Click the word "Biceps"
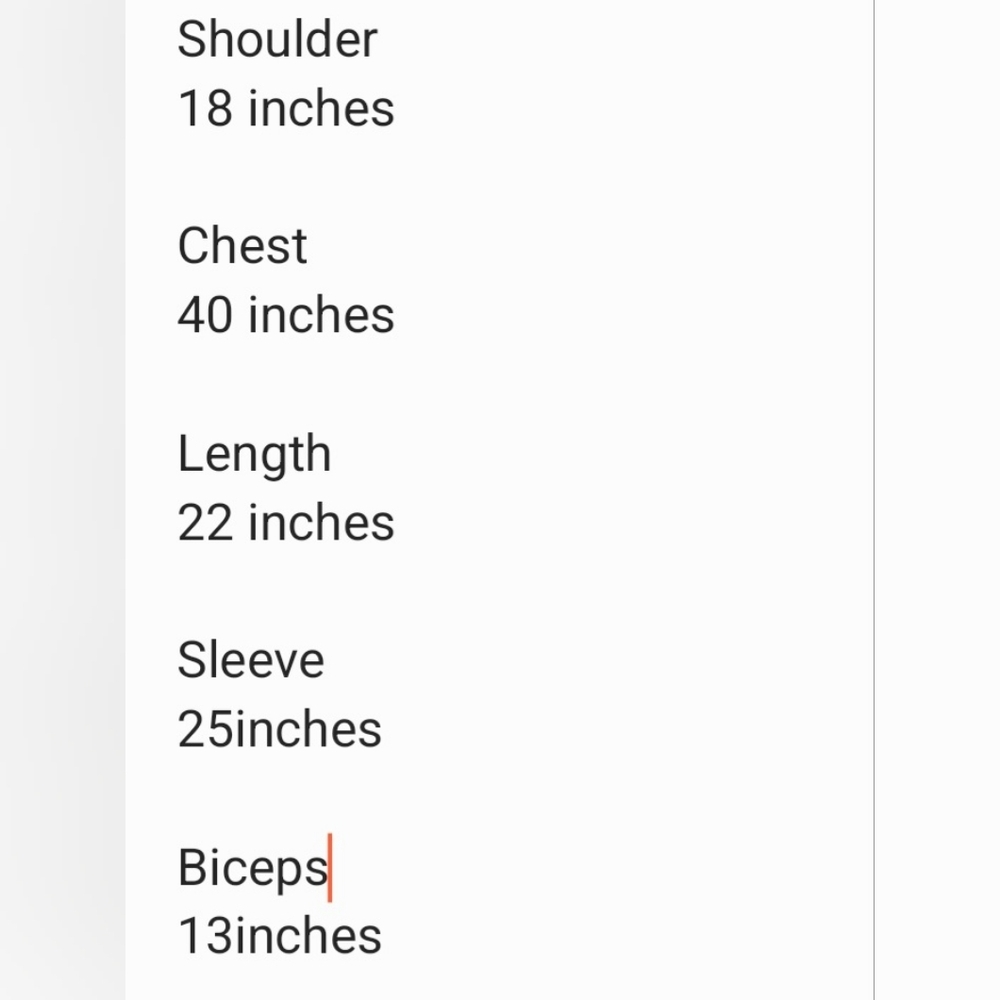The height and width of the screenshot is (1000, 1000). pyautogui.click(x=253, y=869)
